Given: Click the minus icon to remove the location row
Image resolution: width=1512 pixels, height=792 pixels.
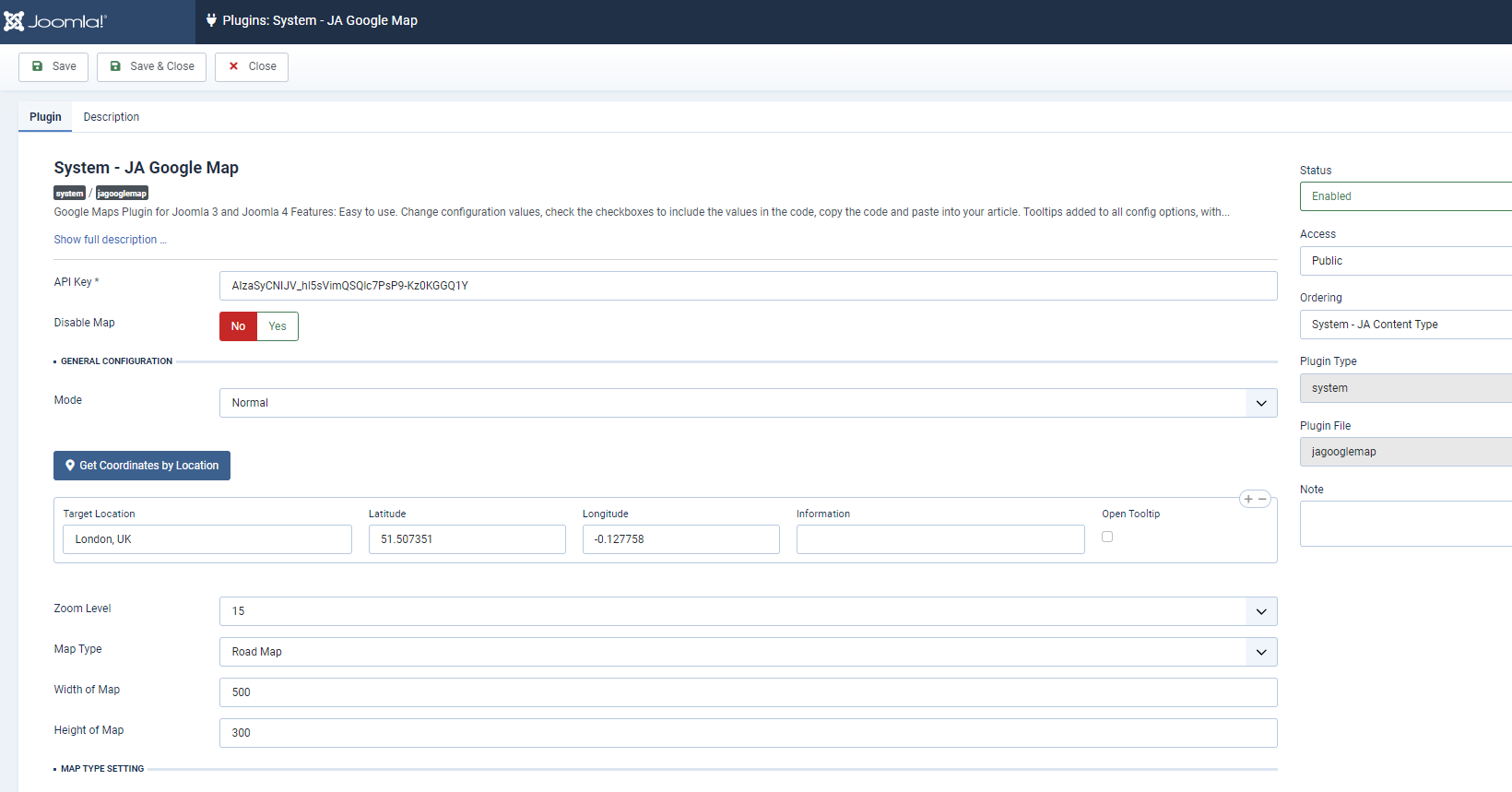Looking at the screenshot, I should coord(1263,499).
